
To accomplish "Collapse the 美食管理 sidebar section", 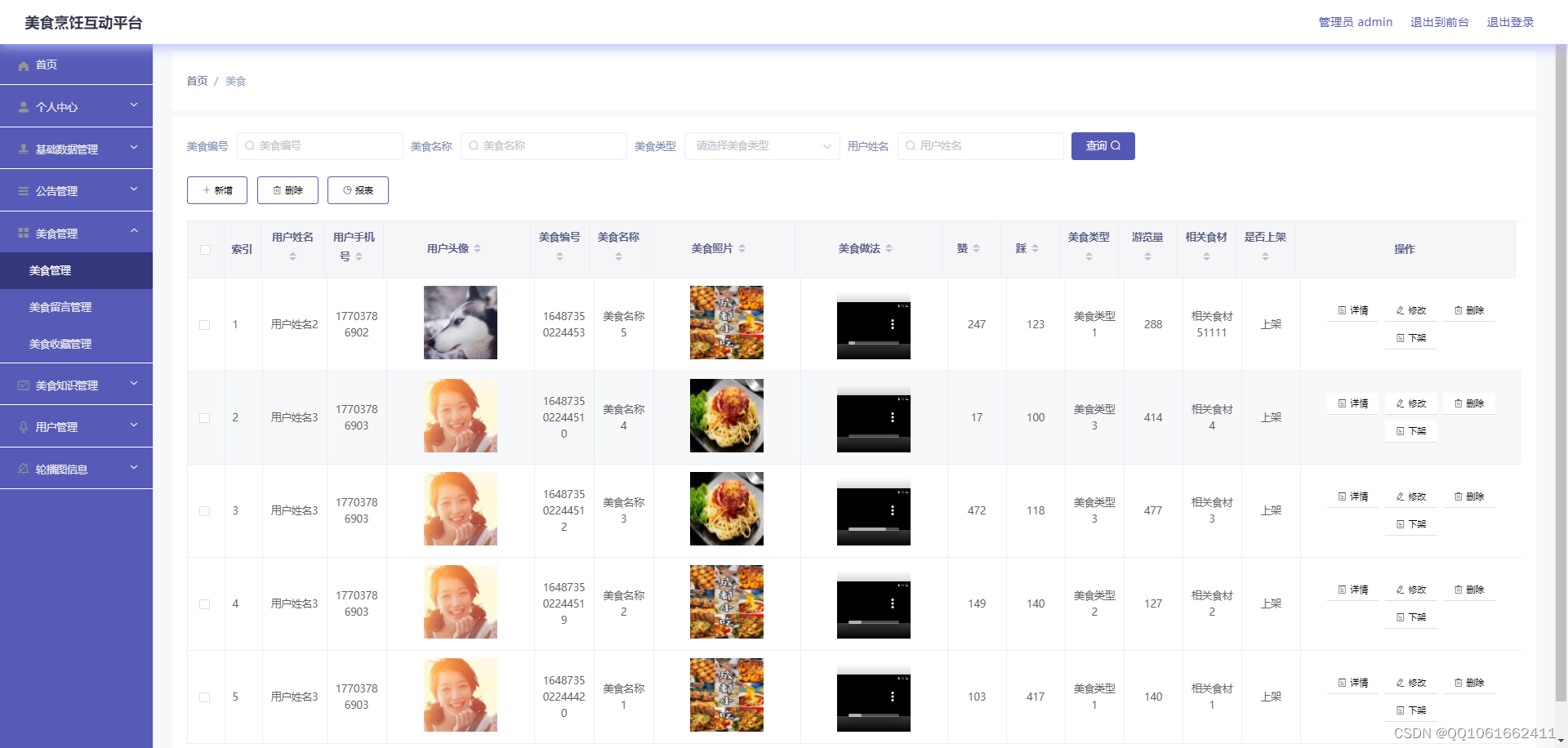I will tap(134, 232).
